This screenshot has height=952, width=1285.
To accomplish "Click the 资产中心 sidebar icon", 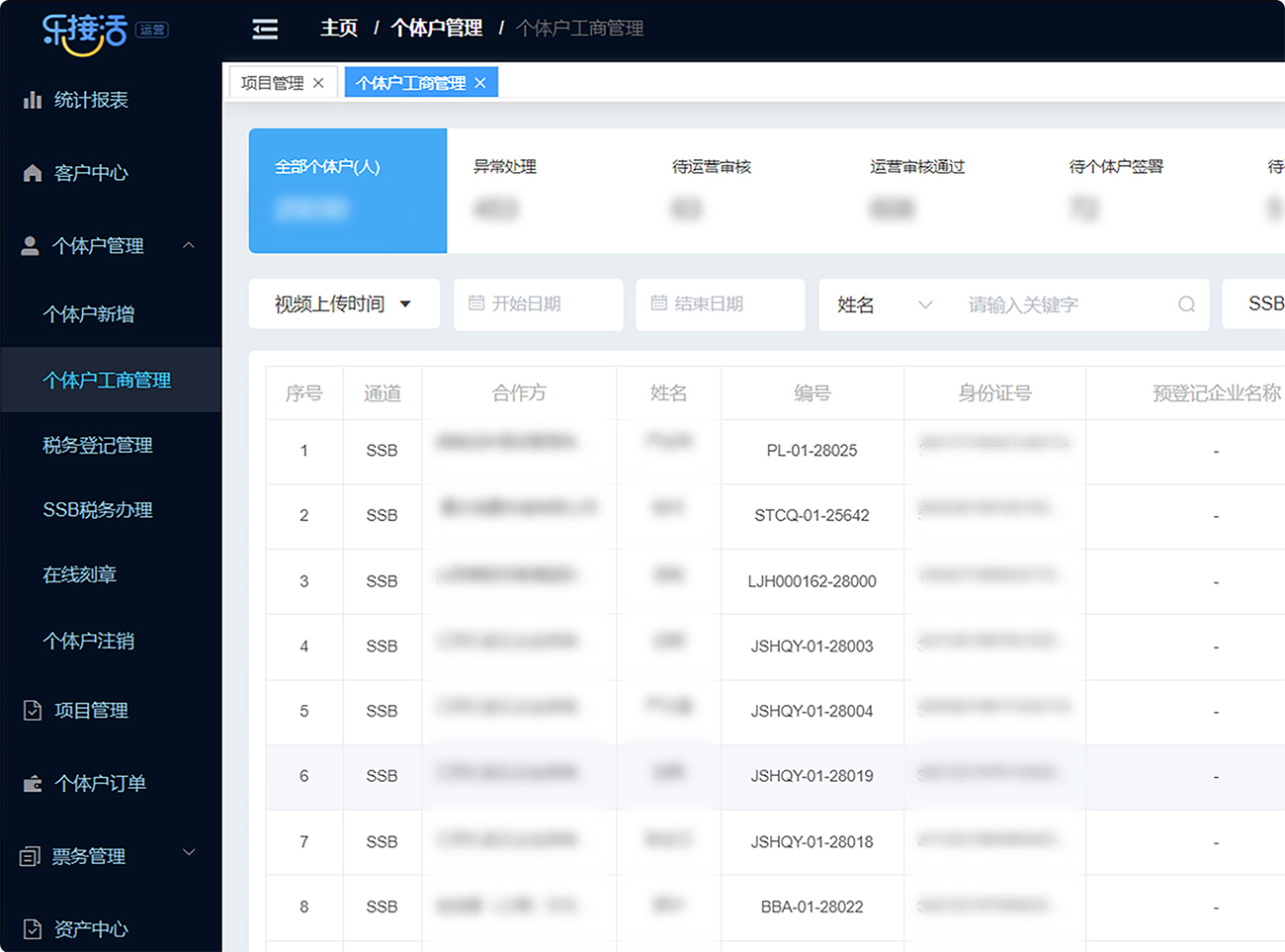I will coord(33,928).
